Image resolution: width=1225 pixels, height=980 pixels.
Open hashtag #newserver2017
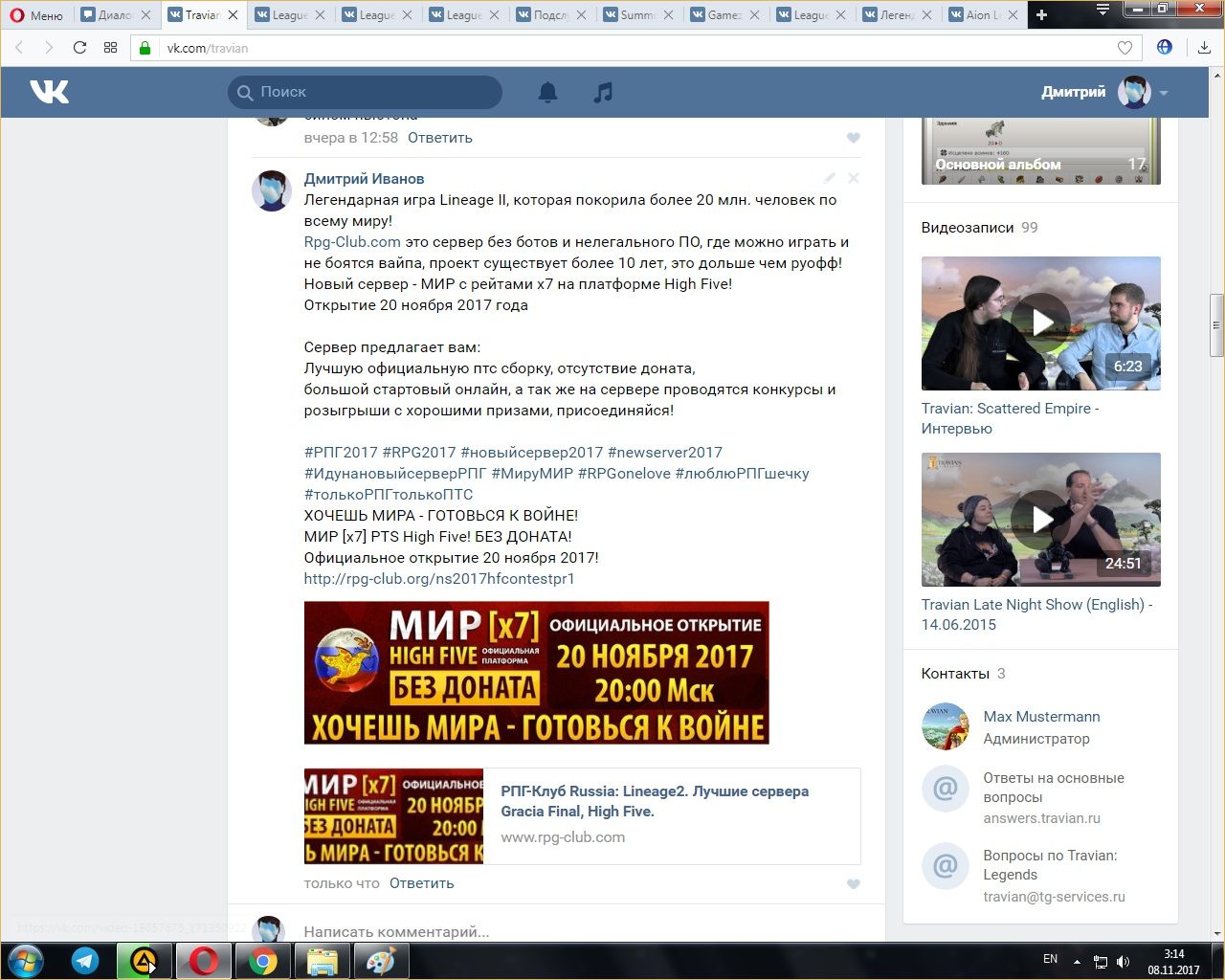coord(665,453)
